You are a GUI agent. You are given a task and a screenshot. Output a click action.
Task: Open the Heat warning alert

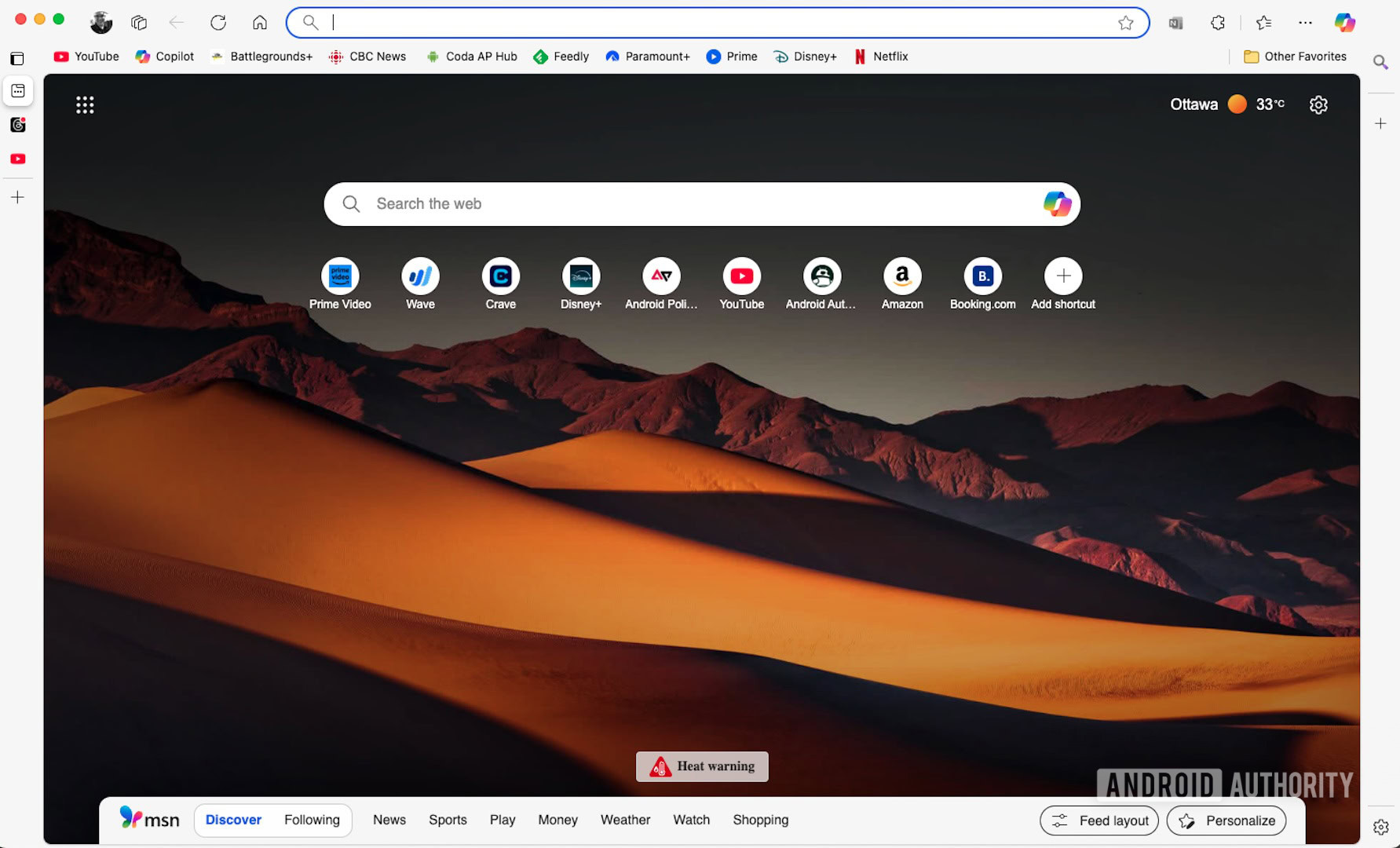pyautogui.click(x=702, y=766)
